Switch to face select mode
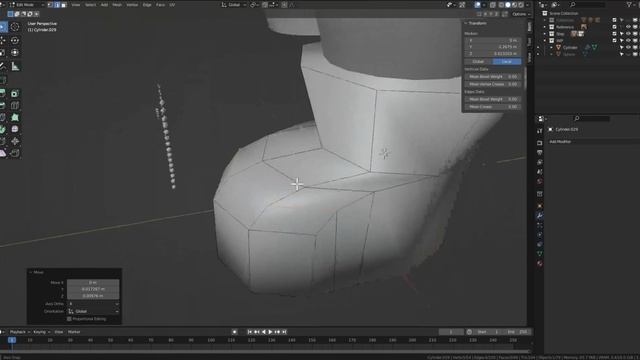 click(x=64, y=5)
